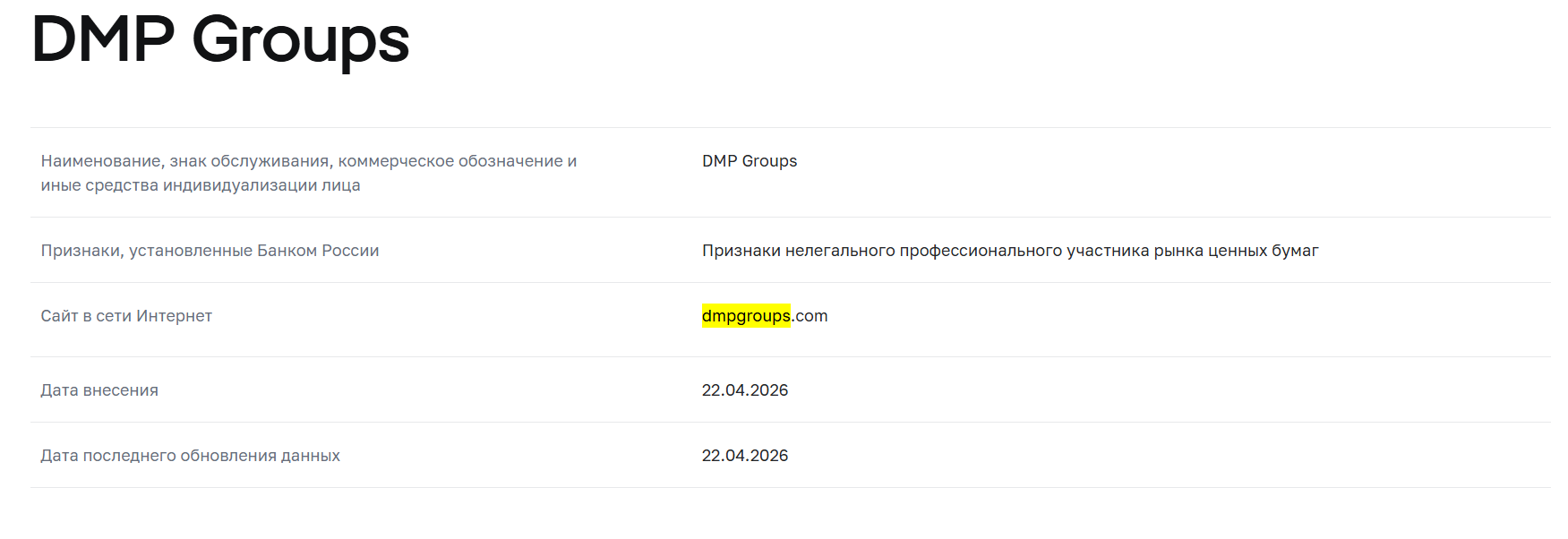Select the DMP Groups value in the name row
The width and height of the screenshot is (1568, 539).
pos(750,161)
